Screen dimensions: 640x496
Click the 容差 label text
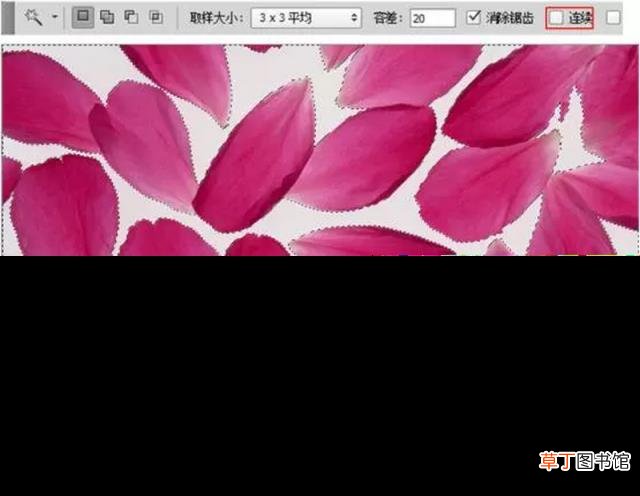388,18
